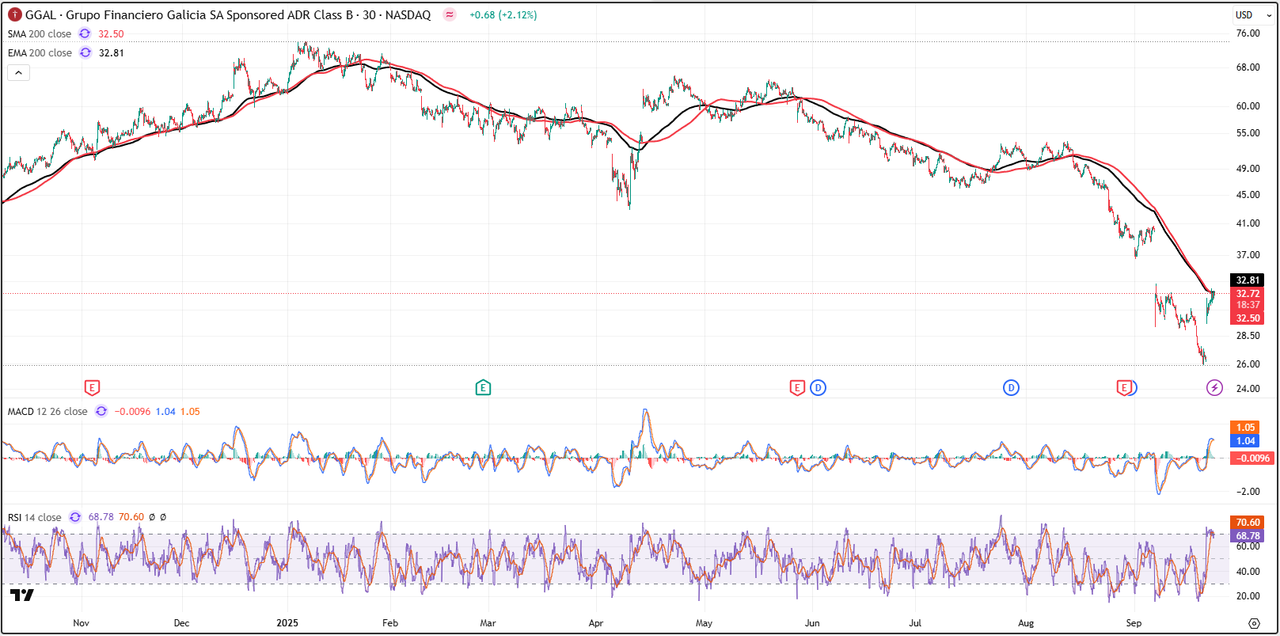Click the red 32.50 value in the SMA legend
The image size is (1280, 636).
click(x=111, y=34)
